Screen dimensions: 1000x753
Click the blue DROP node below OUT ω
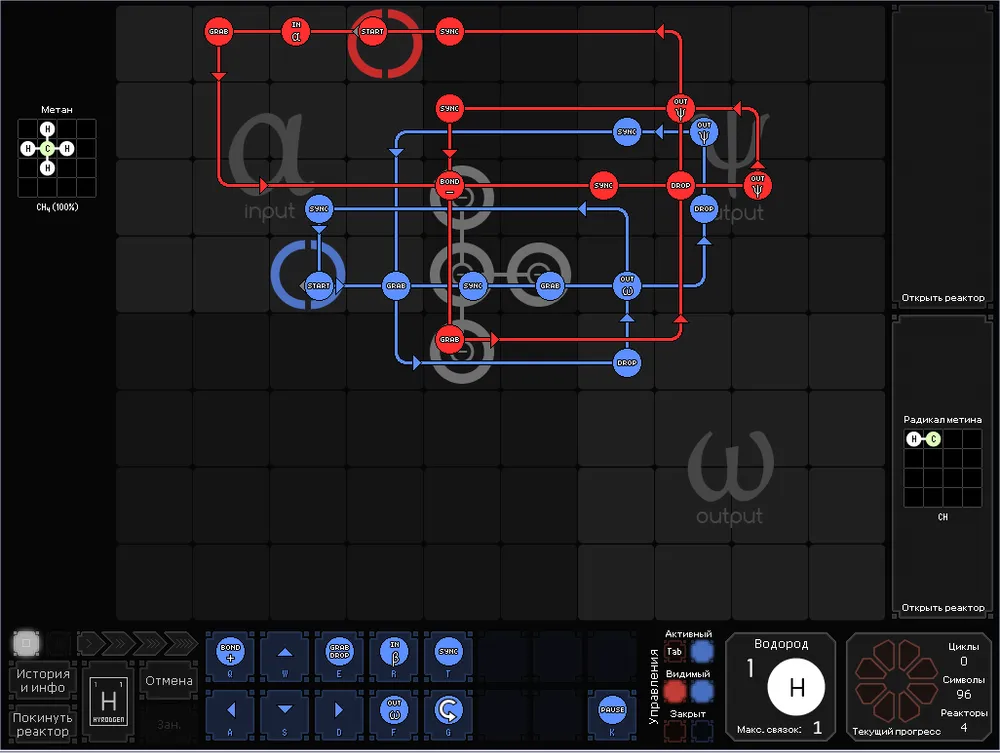click(627, 363)
